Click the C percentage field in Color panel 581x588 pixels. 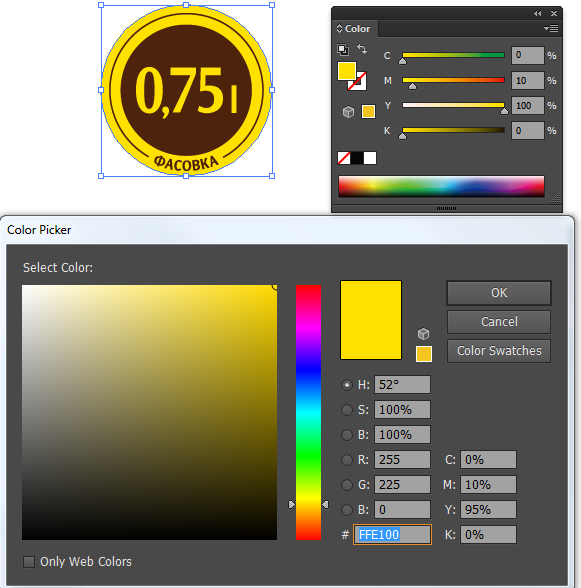point(528,55)
